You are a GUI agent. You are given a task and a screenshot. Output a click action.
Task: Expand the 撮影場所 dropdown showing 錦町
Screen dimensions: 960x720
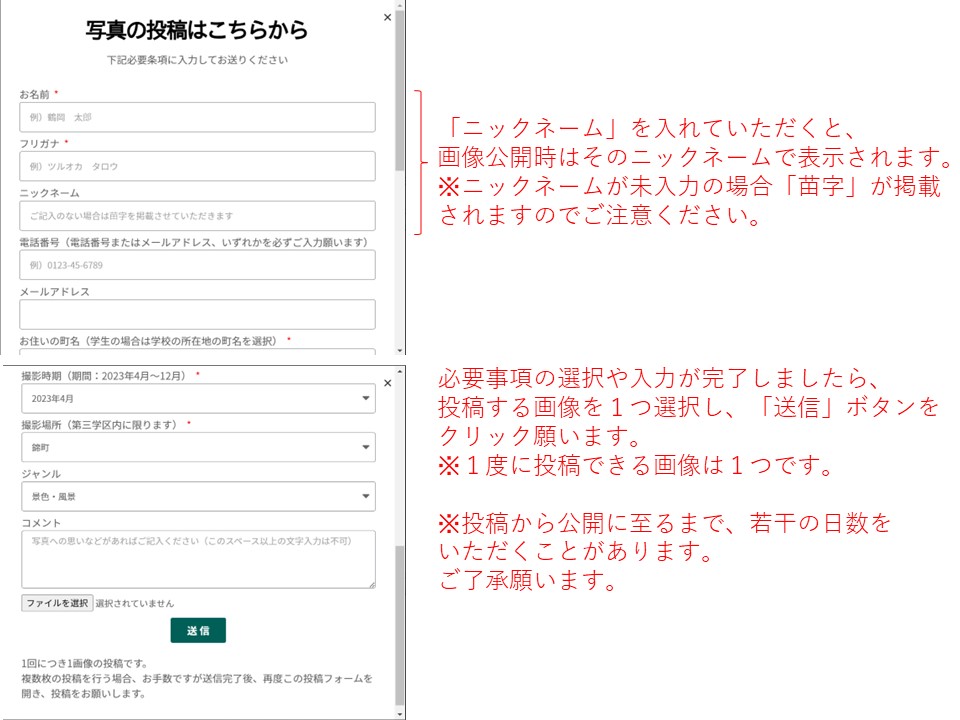click(197, 447)
